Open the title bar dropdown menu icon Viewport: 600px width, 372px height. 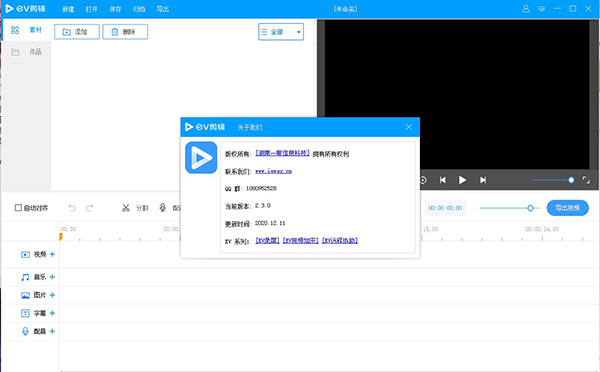(x=541, y=9)
